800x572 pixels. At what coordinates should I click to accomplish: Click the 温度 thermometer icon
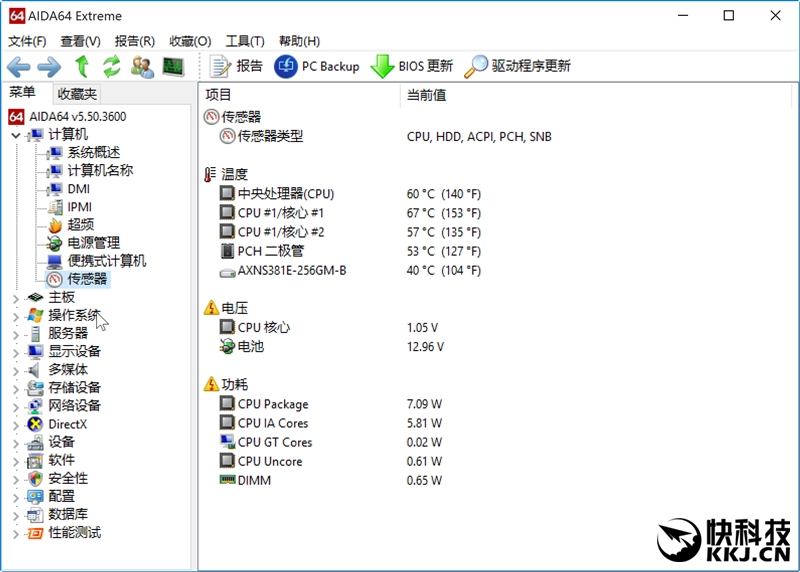(x=210, y=175)
